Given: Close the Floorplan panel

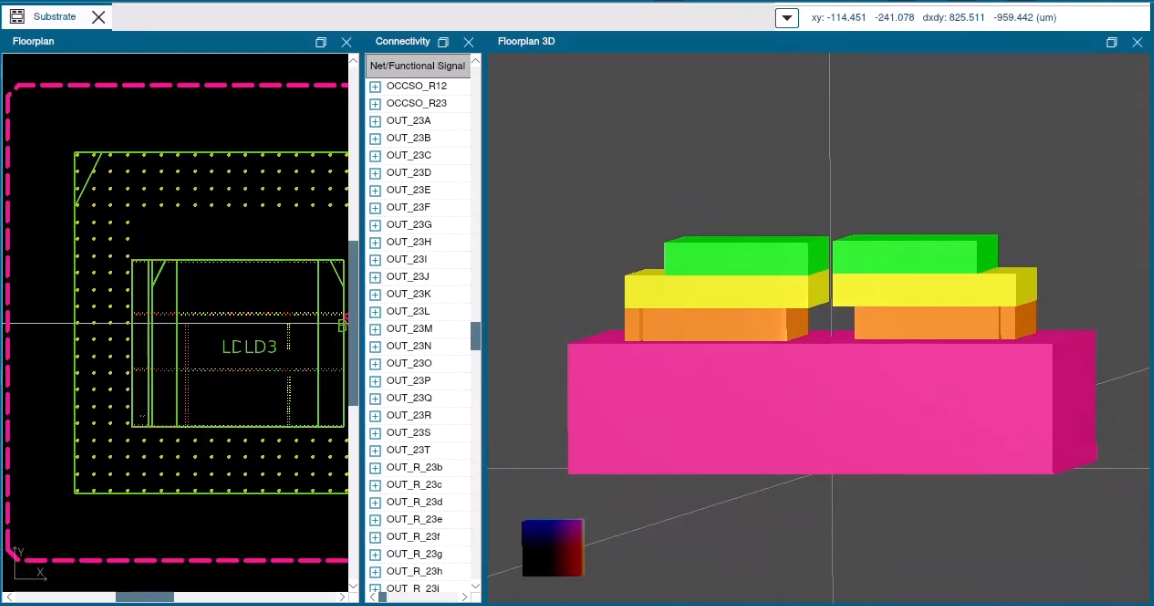Looking at the screenshot, I should 346,42.
